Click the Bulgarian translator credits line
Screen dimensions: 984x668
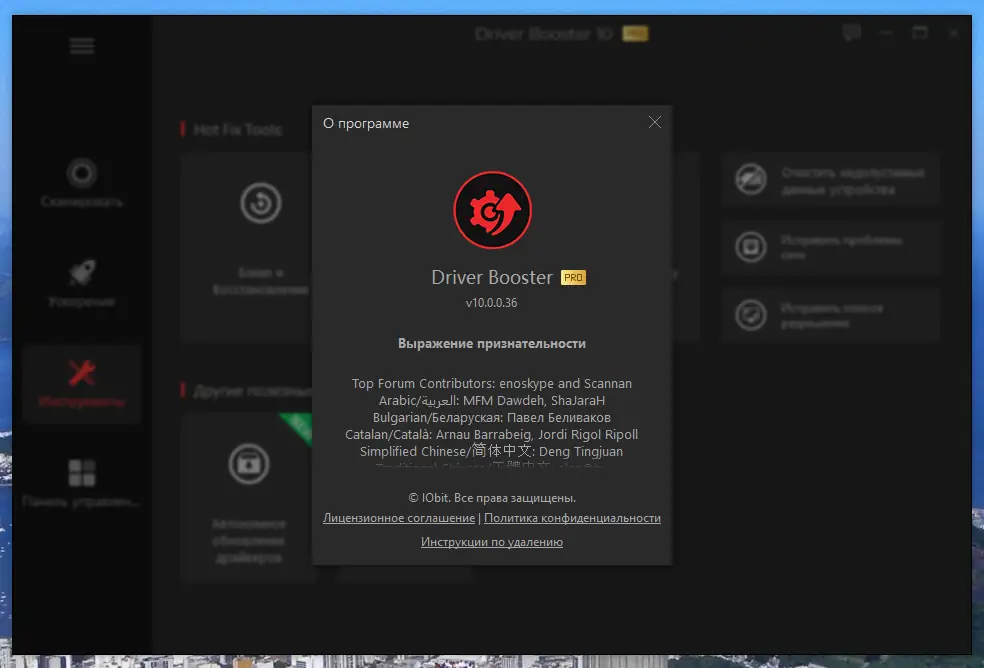coord(492,418)
